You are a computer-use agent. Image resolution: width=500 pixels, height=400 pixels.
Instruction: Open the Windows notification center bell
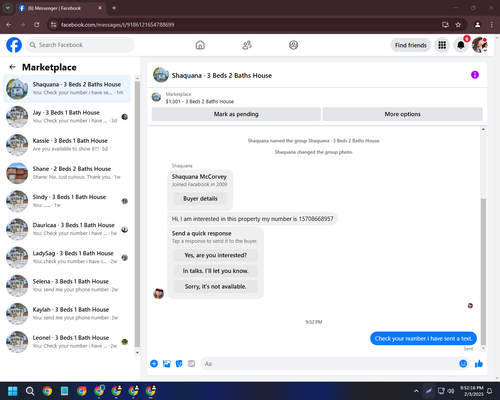click(x=489, y=391)
